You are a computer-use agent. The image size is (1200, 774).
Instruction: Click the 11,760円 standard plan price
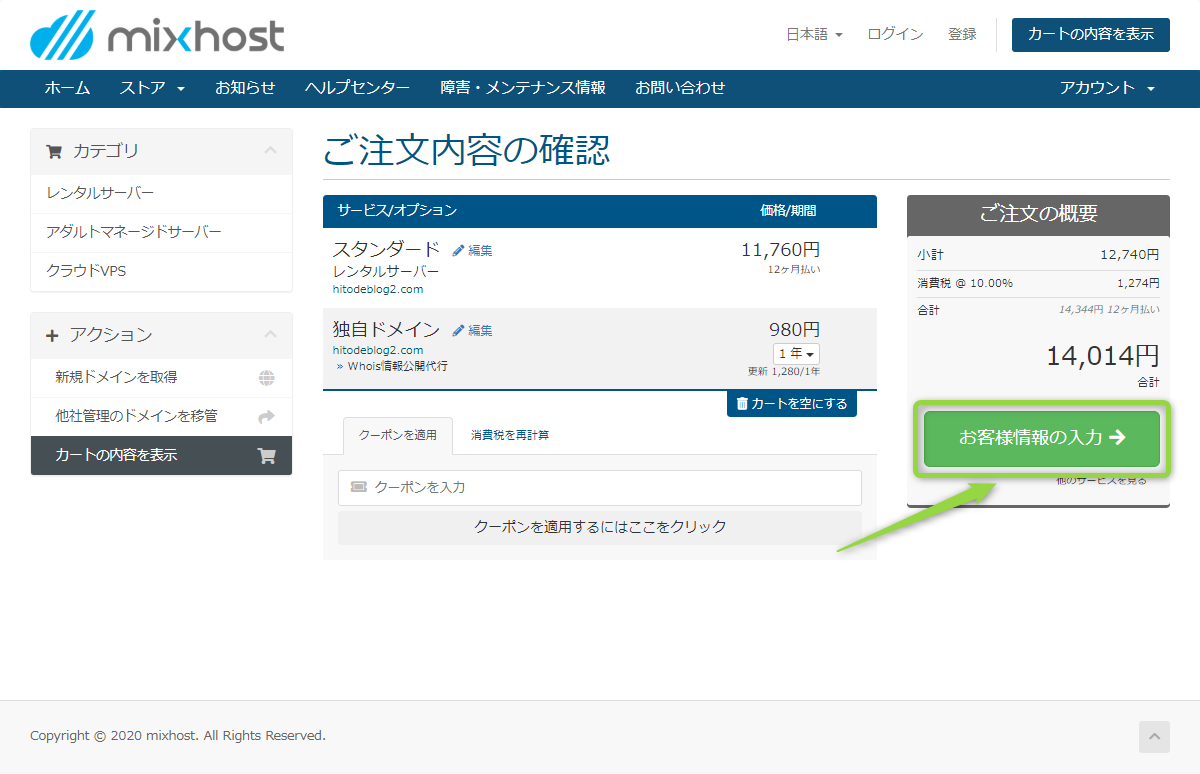click(780, 250)
